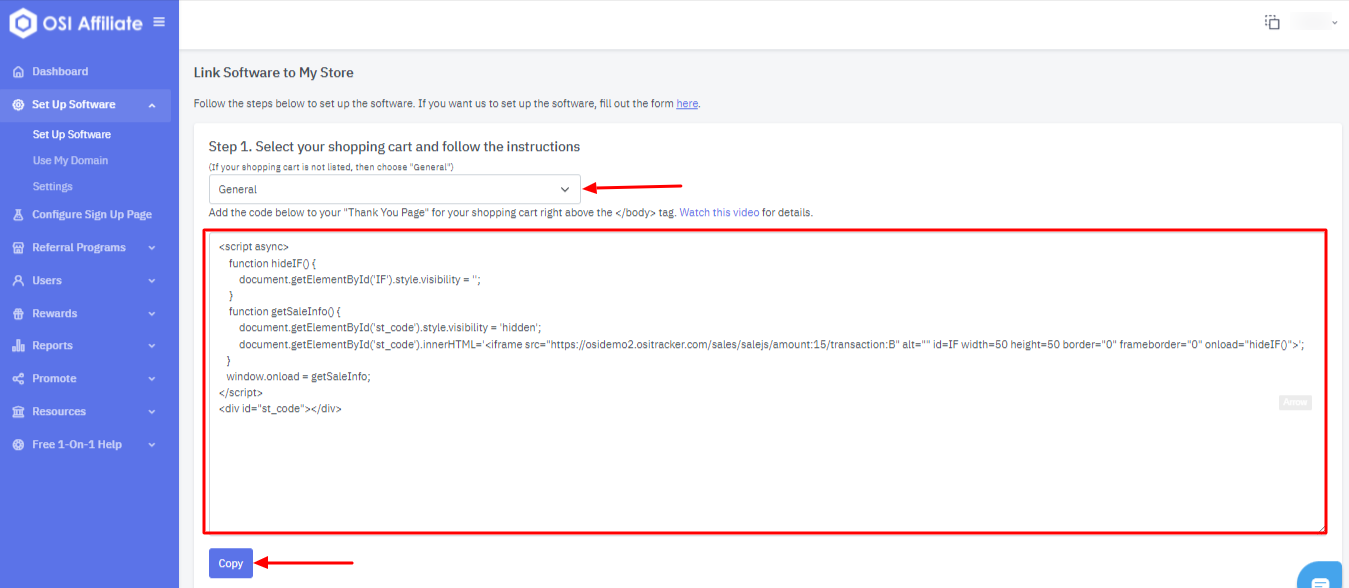This screenshot has width=1349, height=588.
Task: Expand the Users menu chevron
Action: [152, 281]
